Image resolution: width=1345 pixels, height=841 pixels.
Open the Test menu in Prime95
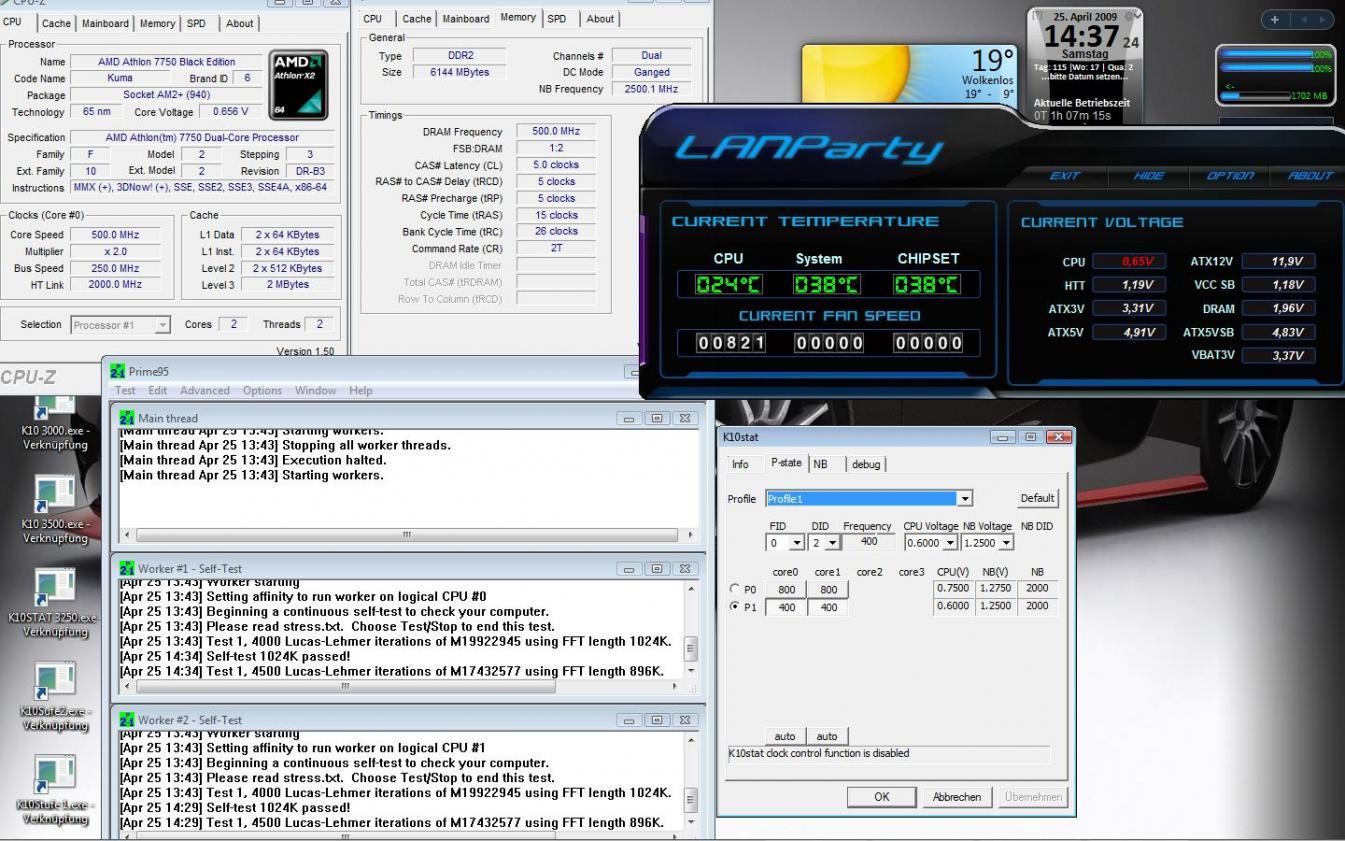tap(125, 390)
